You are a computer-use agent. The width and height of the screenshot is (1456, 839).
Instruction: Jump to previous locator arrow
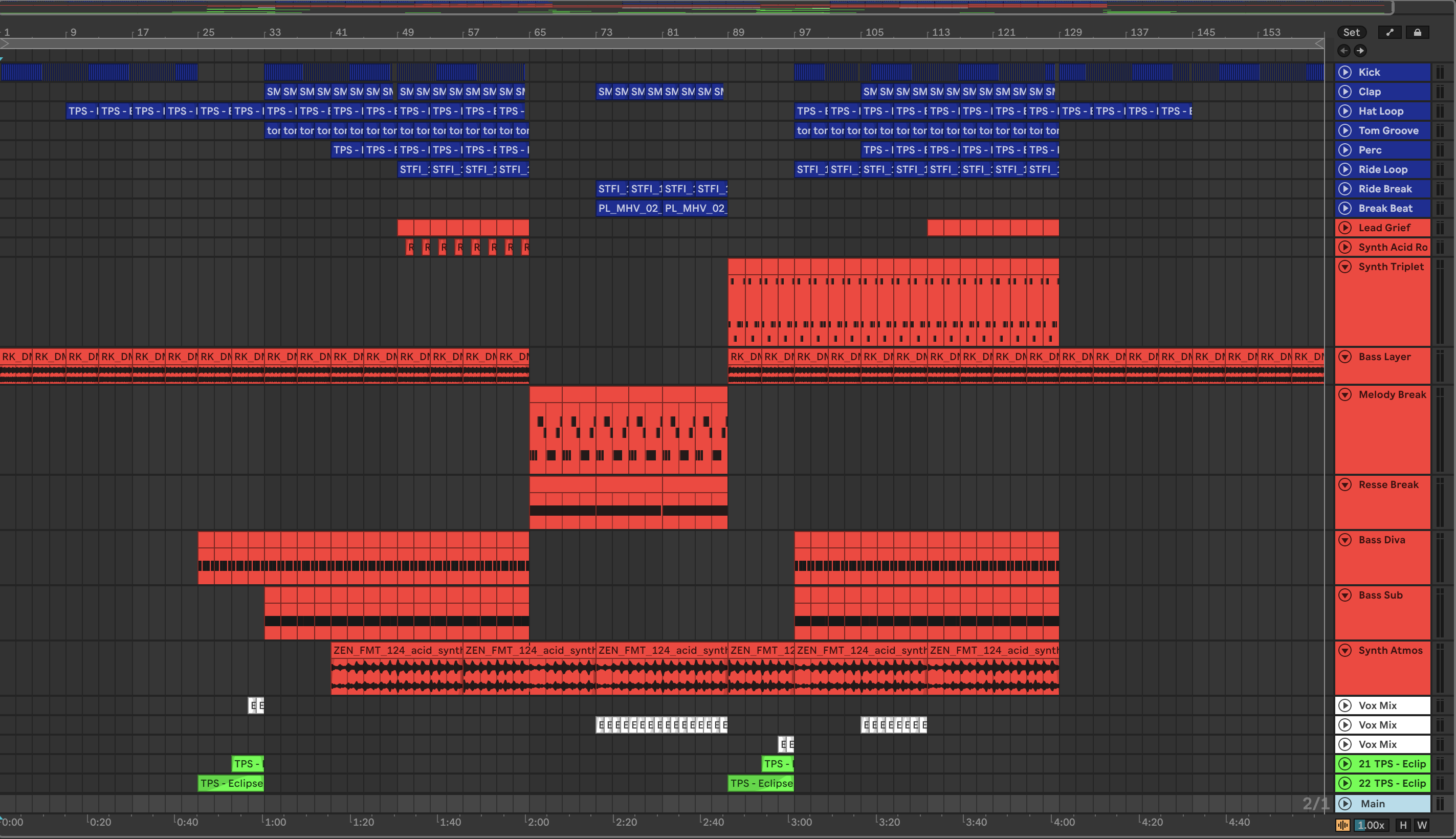click(1343, 51)
